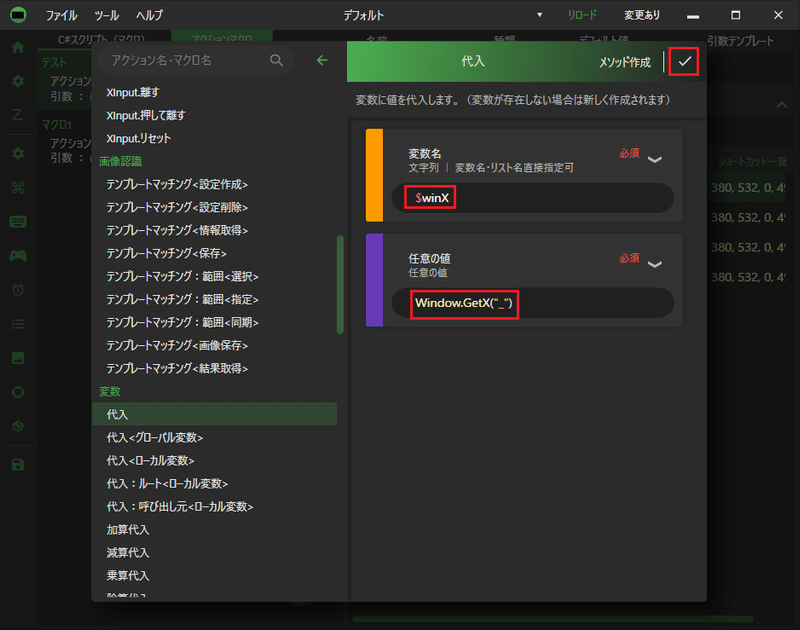This screenshot has width=800, height=630.
Task: Select テンプレートマッチング<設定作成>
Action: [214, 184]
